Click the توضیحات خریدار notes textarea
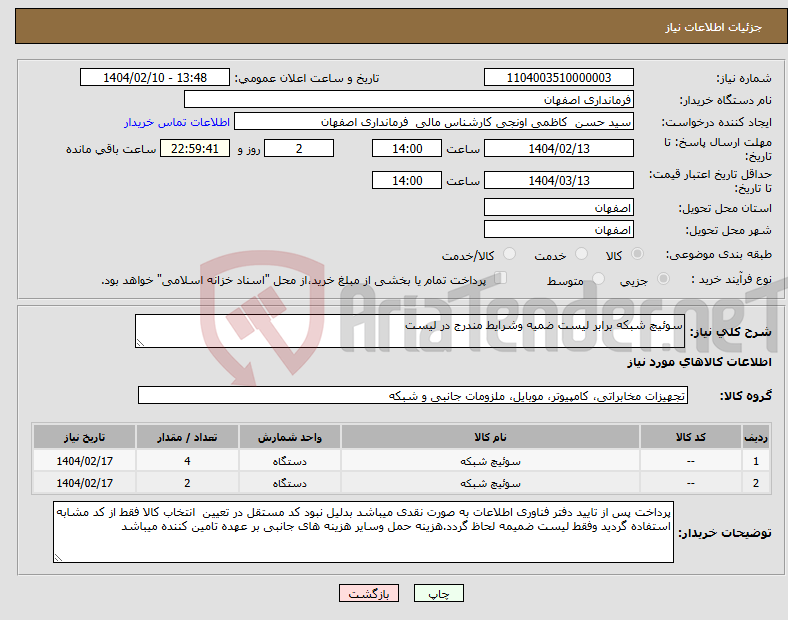 coord(363,532)
